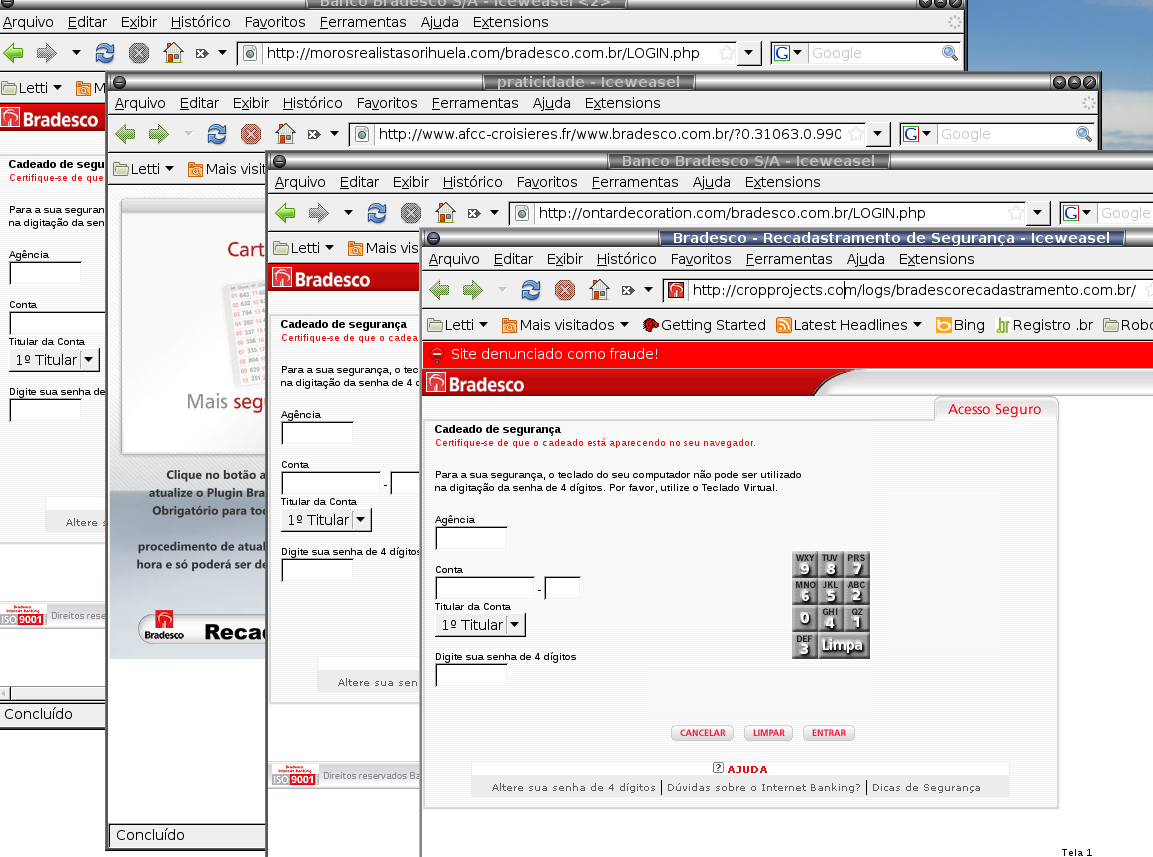Viewport: 1153px width, 857px height.
Task: Reload the page in the cropprojects window
Action: [x=531, y=290]
